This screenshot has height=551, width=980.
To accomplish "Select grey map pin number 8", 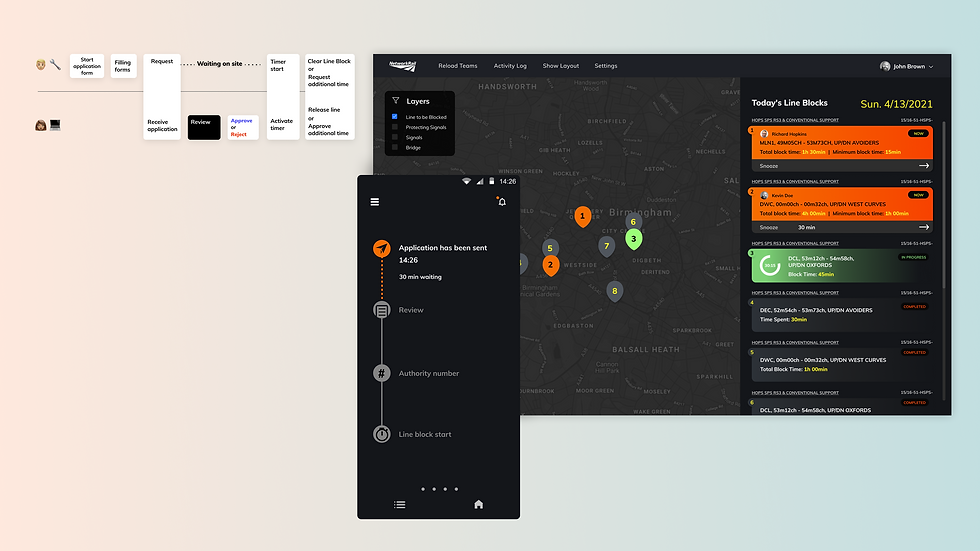I will (x=615, y=292).
